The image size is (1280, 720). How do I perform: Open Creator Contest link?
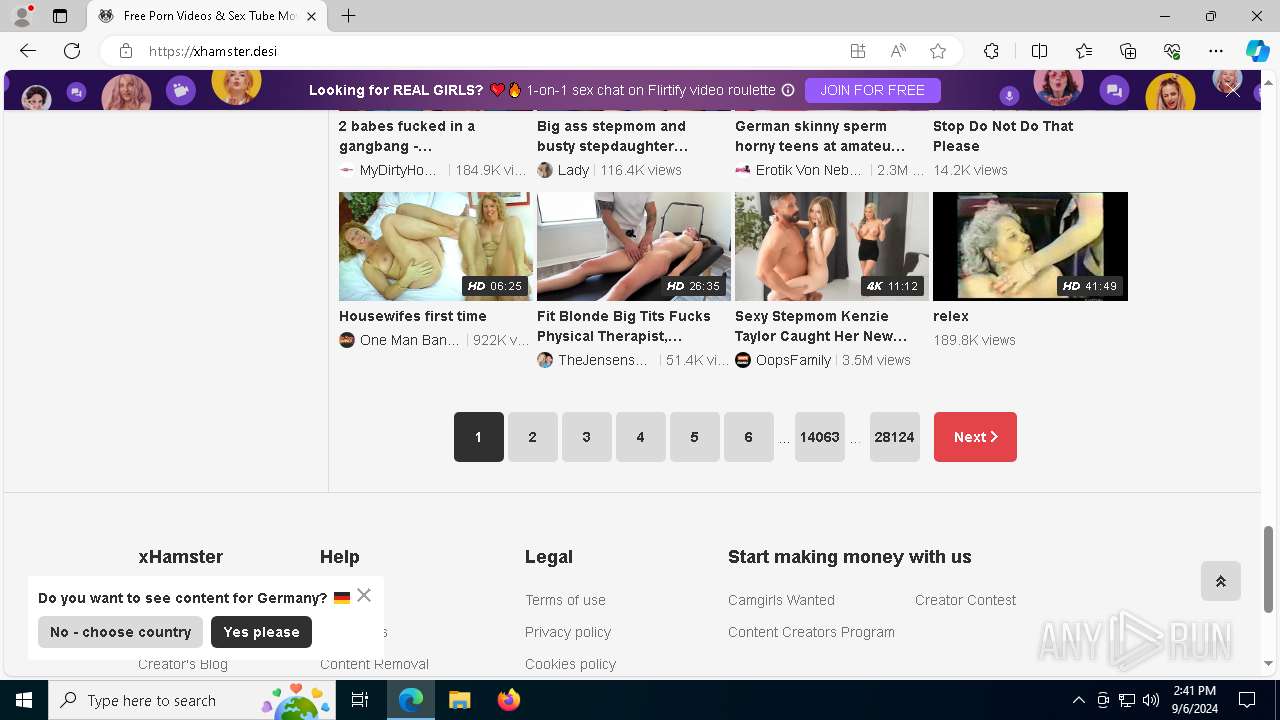click(965, 600)
